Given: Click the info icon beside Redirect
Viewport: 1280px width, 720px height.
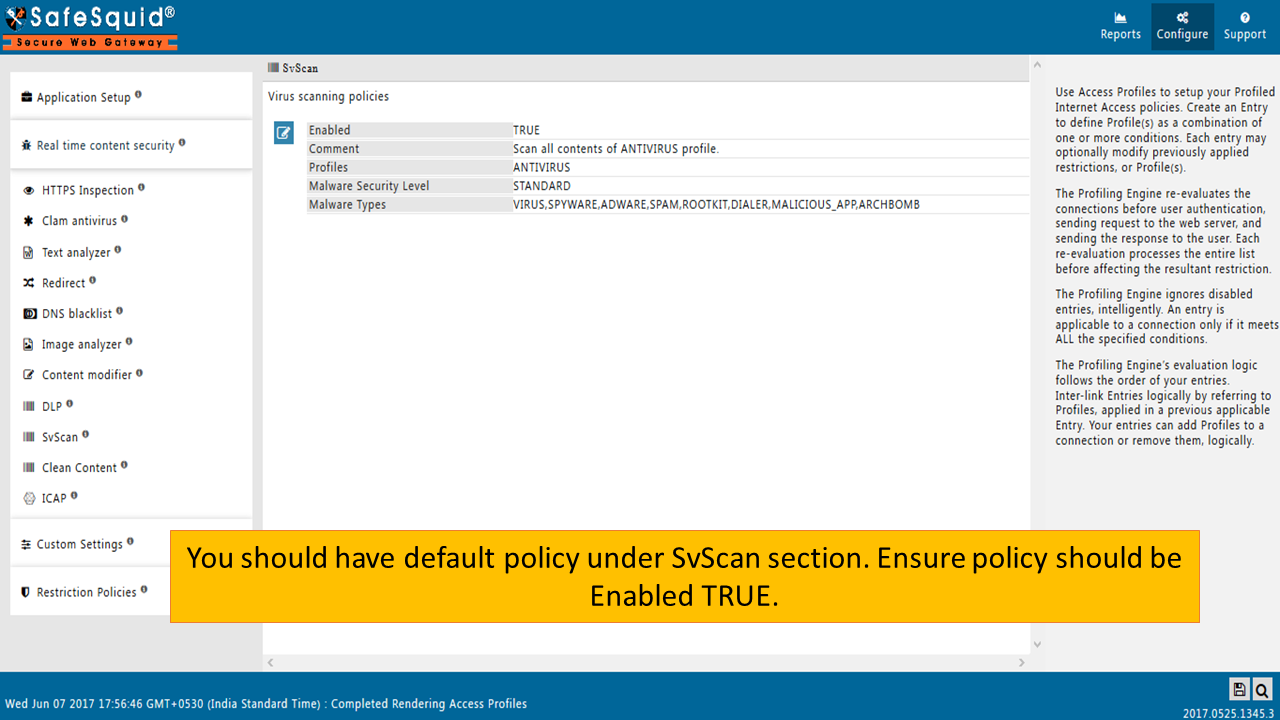Looking at the screenshot, I should 93,281.
